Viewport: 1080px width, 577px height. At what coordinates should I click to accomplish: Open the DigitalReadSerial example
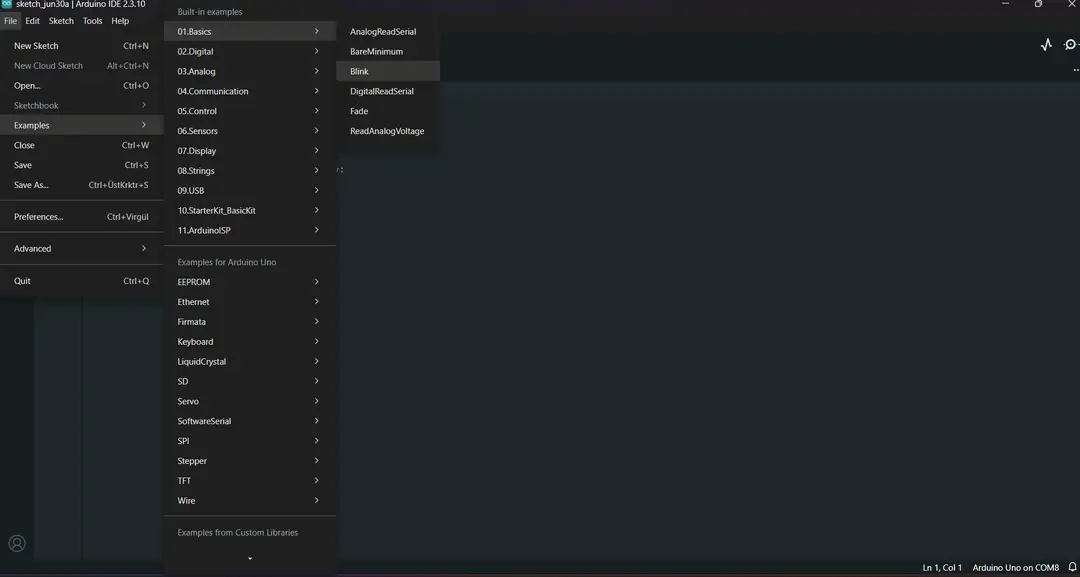tap(388, 92)
